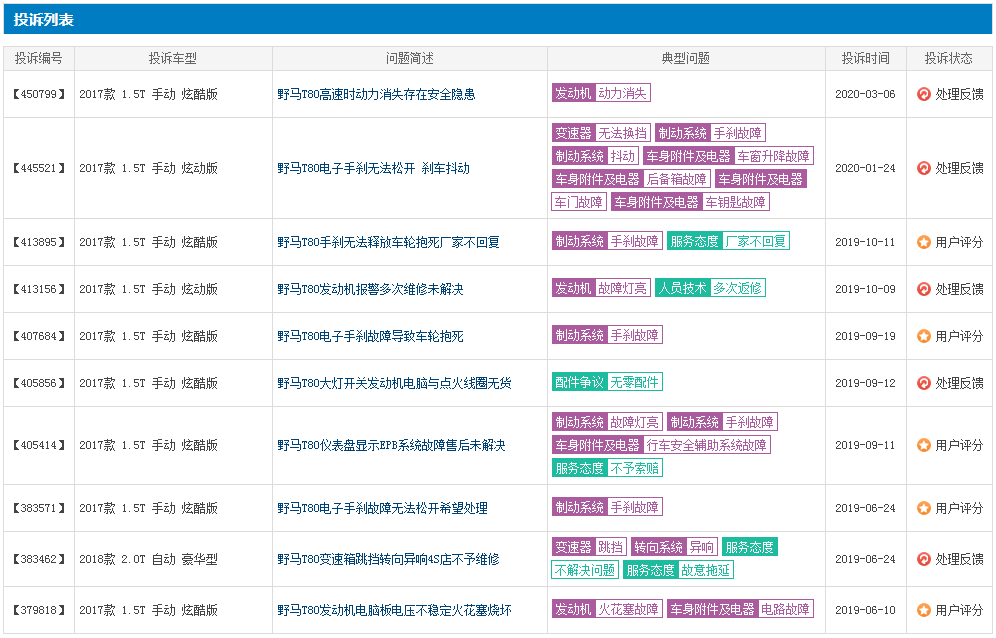996x638 pixels.
Task: Select the 厂家不回复 service attitude tag
Action: tap(756, 241)
